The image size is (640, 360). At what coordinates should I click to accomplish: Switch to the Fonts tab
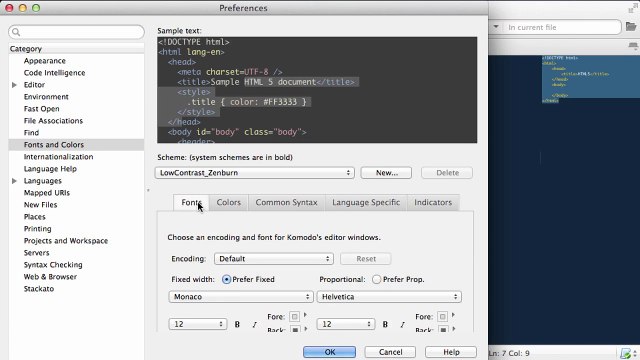(x=191, y=202)
